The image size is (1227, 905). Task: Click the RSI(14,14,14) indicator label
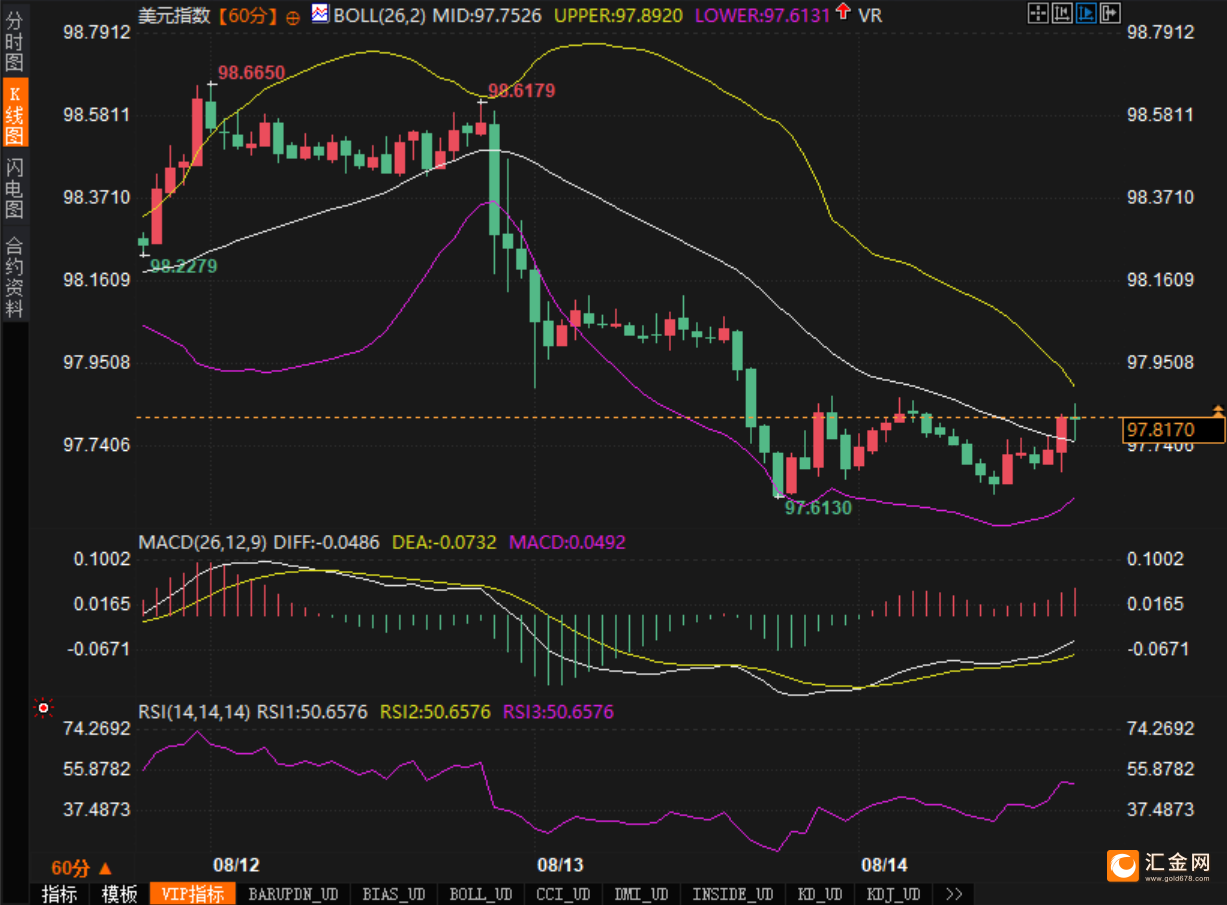(195, 712)
